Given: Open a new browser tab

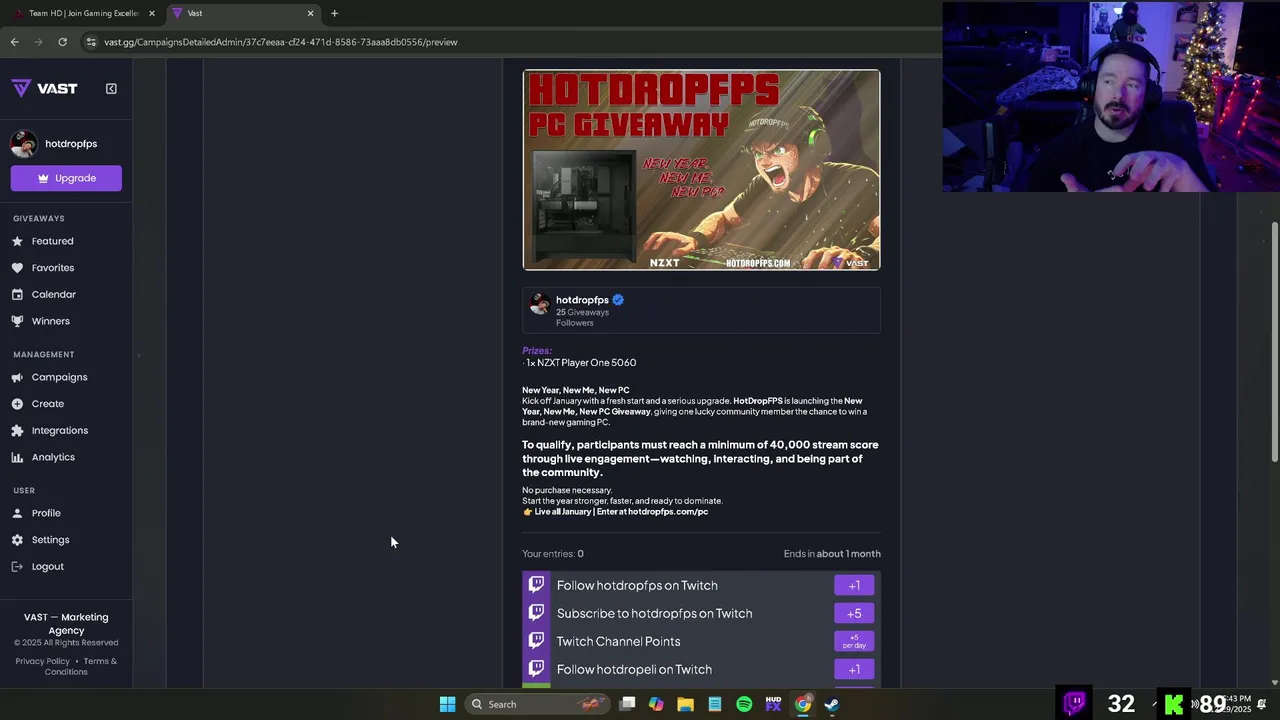Looking at the screenshot, I should [x=334, y=13].
